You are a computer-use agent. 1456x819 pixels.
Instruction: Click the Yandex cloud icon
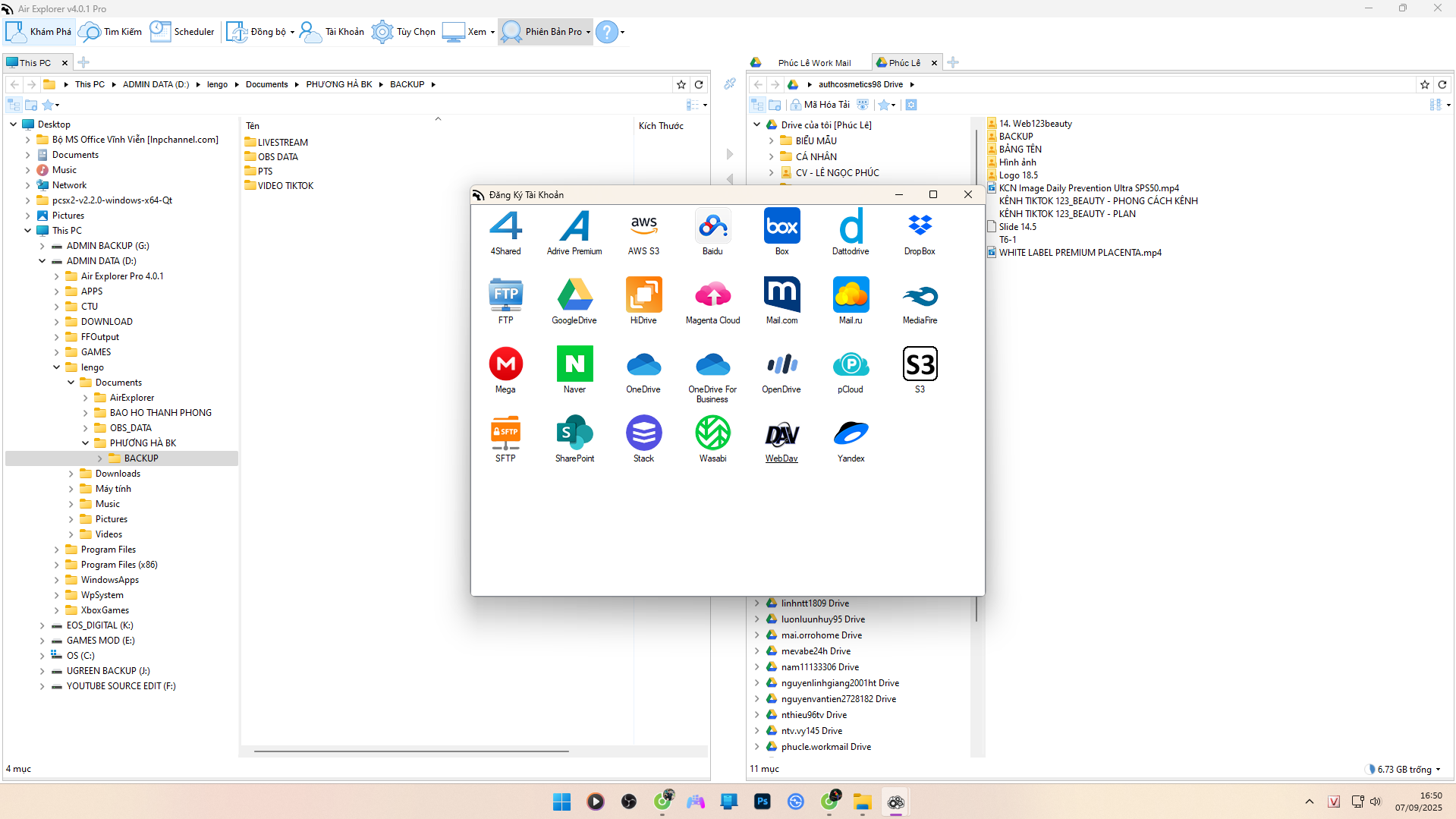click(851, 434)
